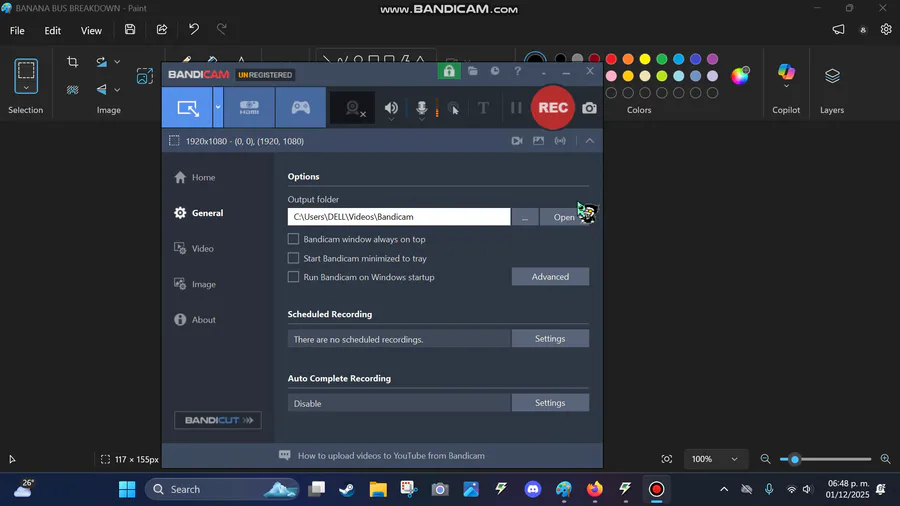Click the text overlay T icon
Viewport: 900px width, 506px height.
[483, 108]
